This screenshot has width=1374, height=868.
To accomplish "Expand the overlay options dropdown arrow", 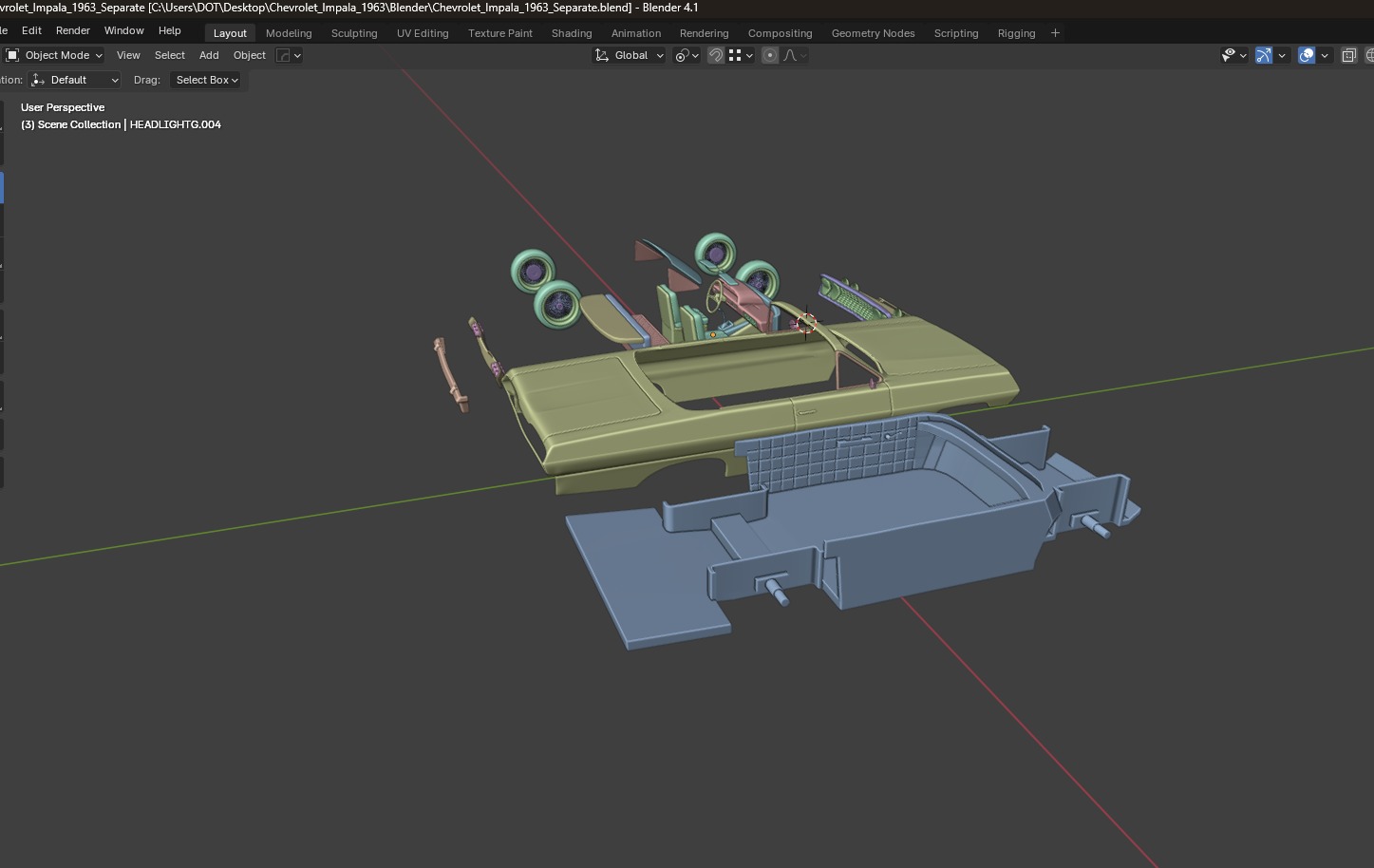I will (1325, 55).
